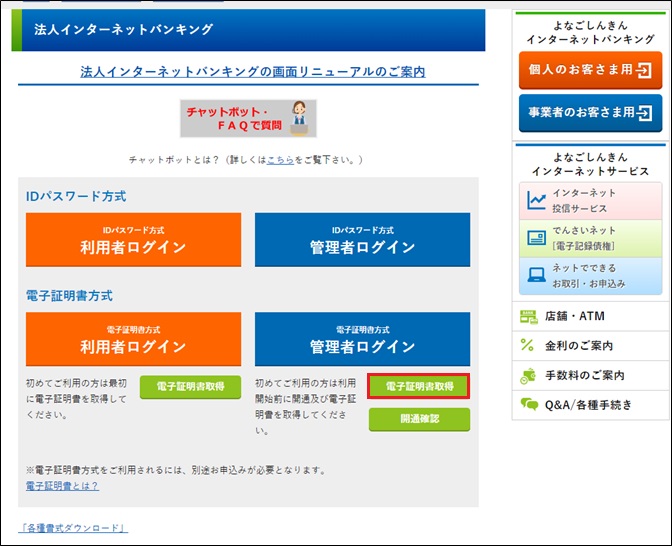The width and height of the screenshot is (672, 546).
Task: Open the 電子証明書とは？ link
Action: (62, 486)
